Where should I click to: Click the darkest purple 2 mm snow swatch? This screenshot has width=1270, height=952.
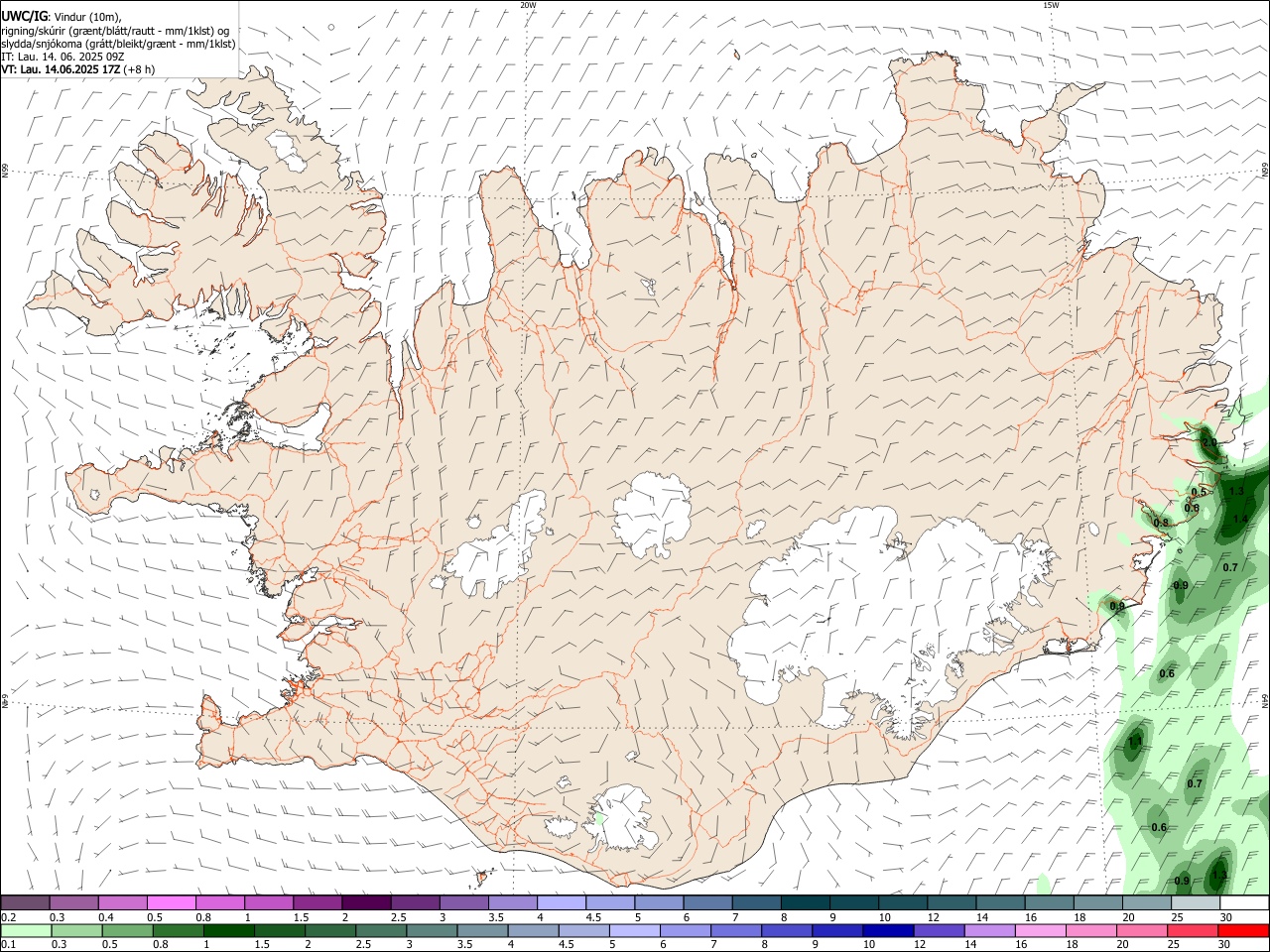click(366, 902)
